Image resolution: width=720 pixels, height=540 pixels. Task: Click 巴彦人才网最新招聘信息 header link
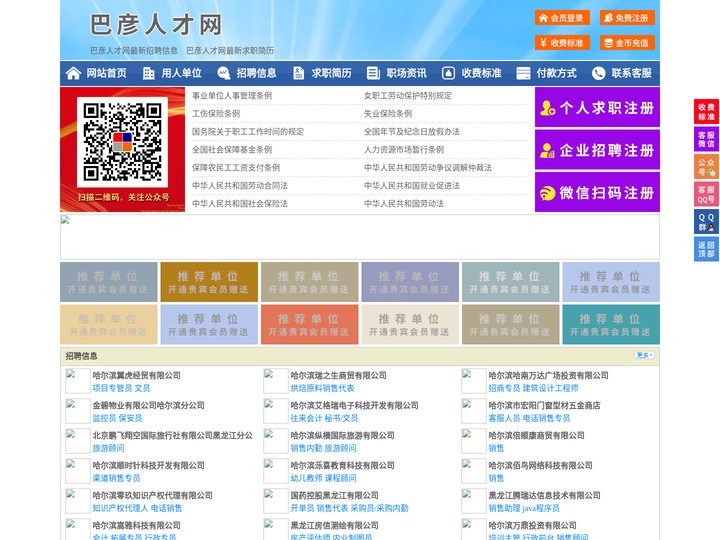[x=134, y=51]
